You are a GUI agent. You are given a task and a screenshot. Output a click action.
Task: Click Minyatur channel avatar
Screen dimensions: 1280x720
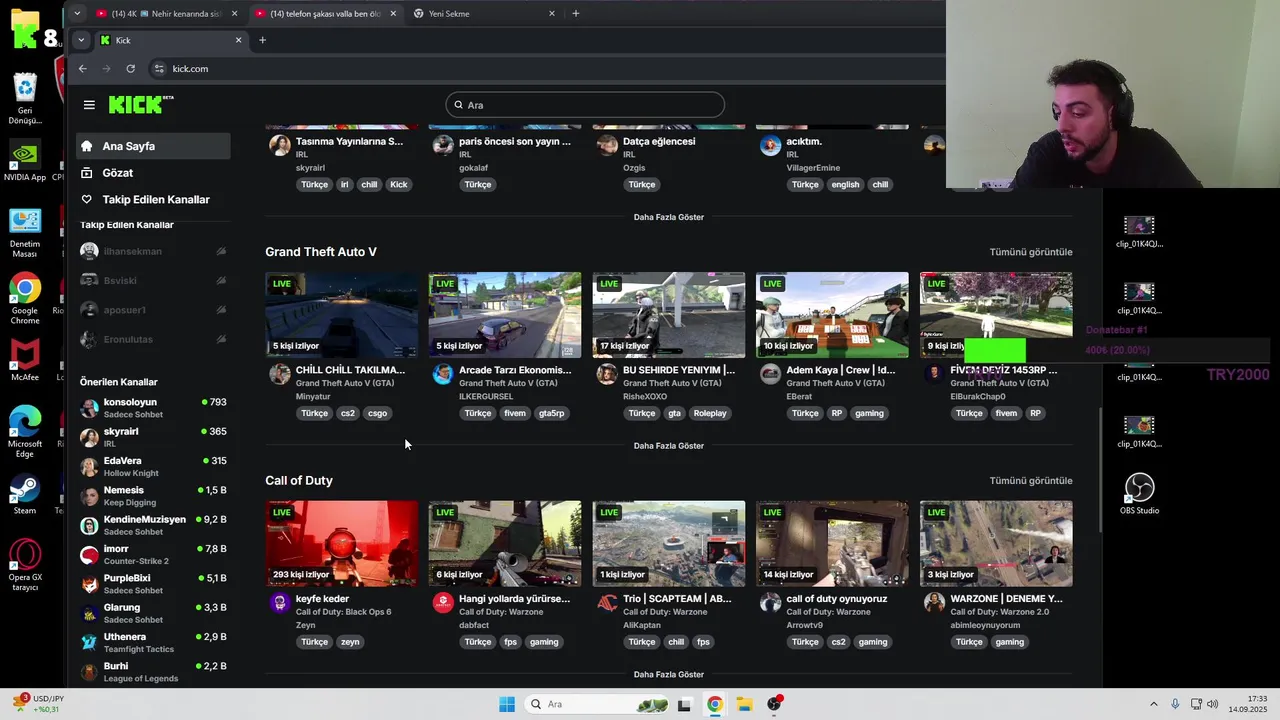click(x=280, y=374)
